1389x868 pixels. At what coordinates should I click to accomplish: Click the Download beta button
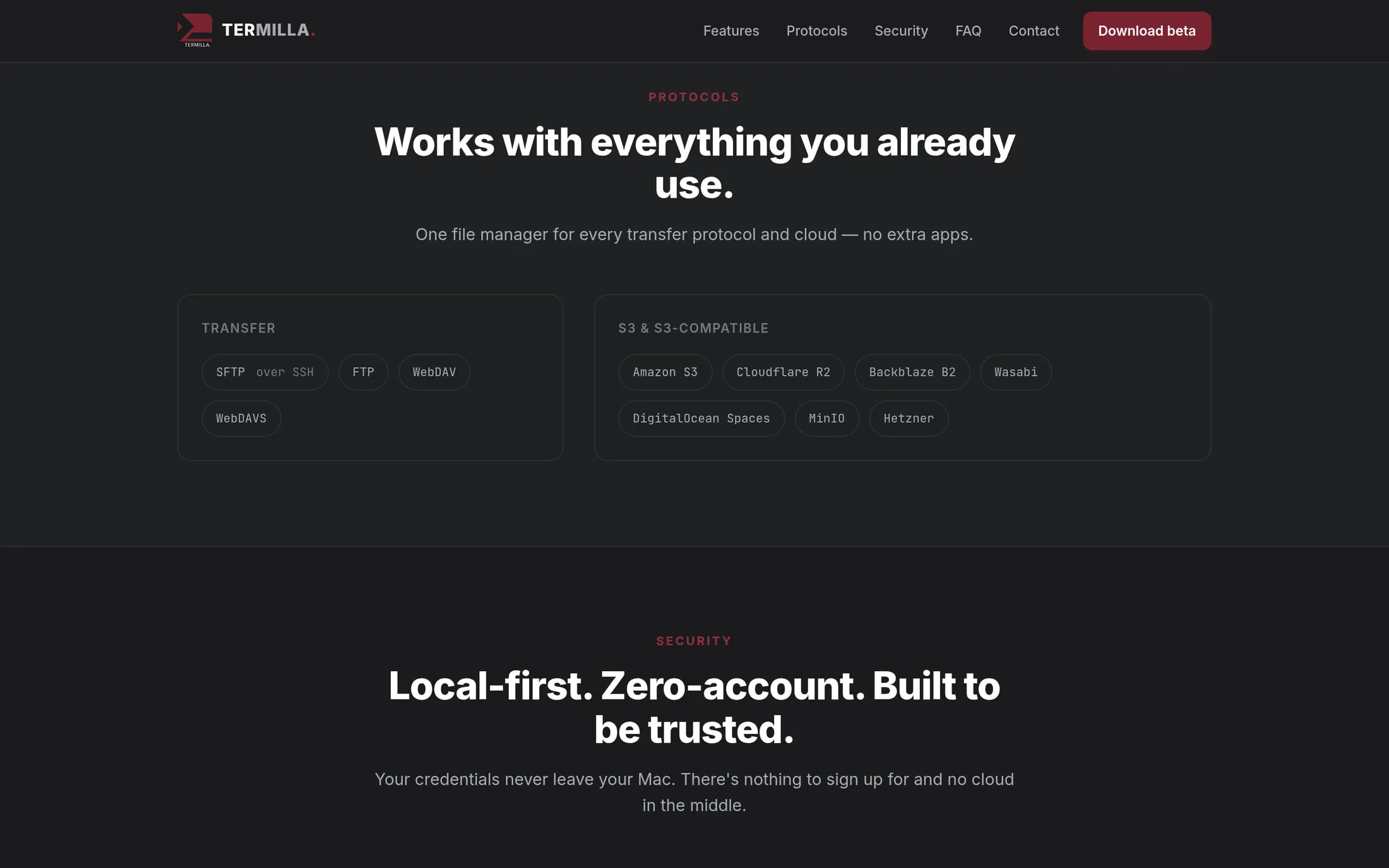pyautogui.click(x=1147, y=31)
